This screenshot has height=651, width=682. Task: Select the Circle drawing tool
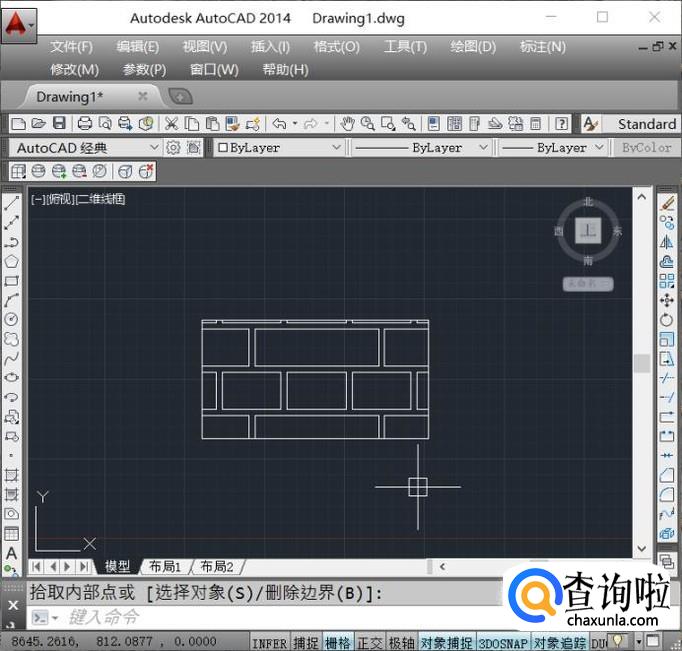coord(12,319)
